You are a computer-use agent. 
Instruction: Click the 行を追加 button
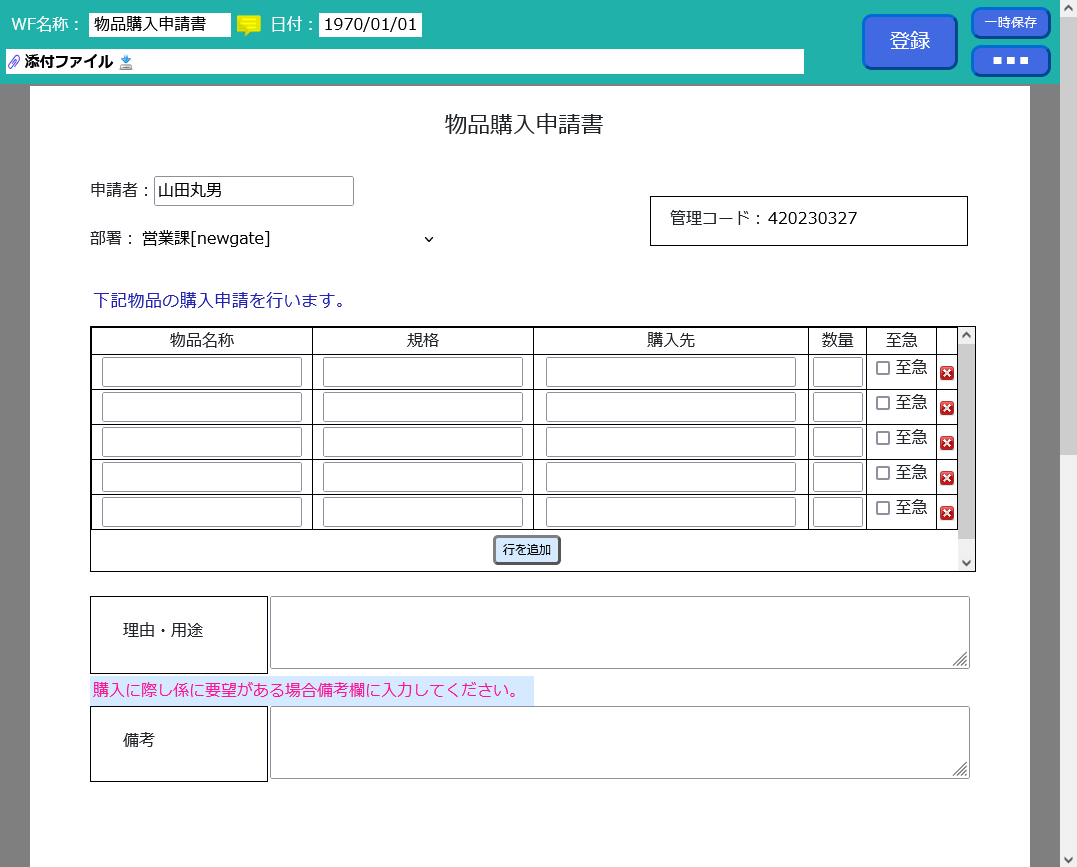[527, 550]
